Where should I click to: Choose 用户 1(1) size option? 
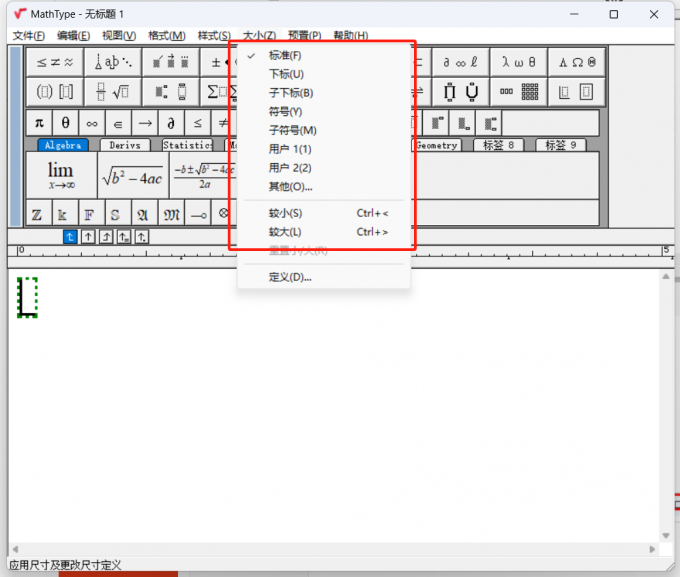(324, 149)
